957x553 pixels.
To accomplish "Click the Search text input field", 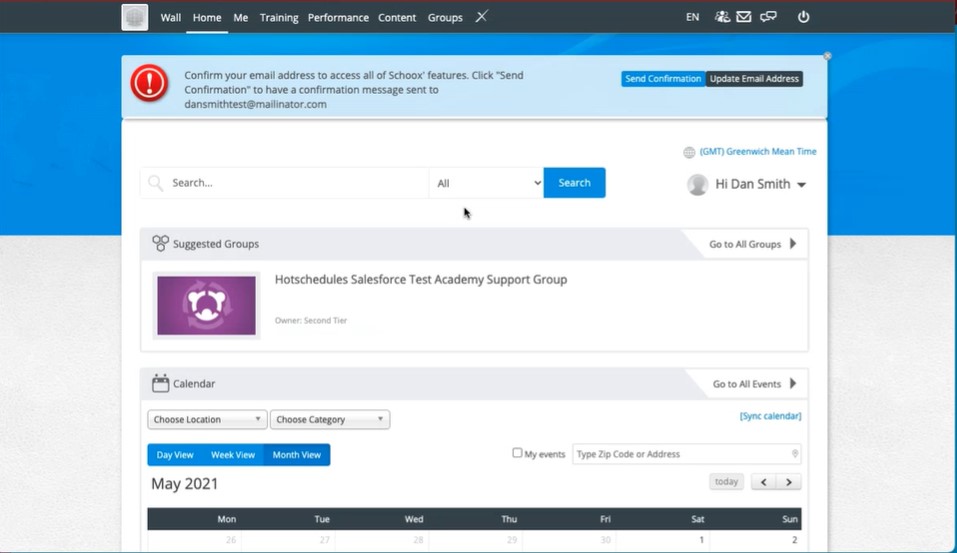I will 295,183.
